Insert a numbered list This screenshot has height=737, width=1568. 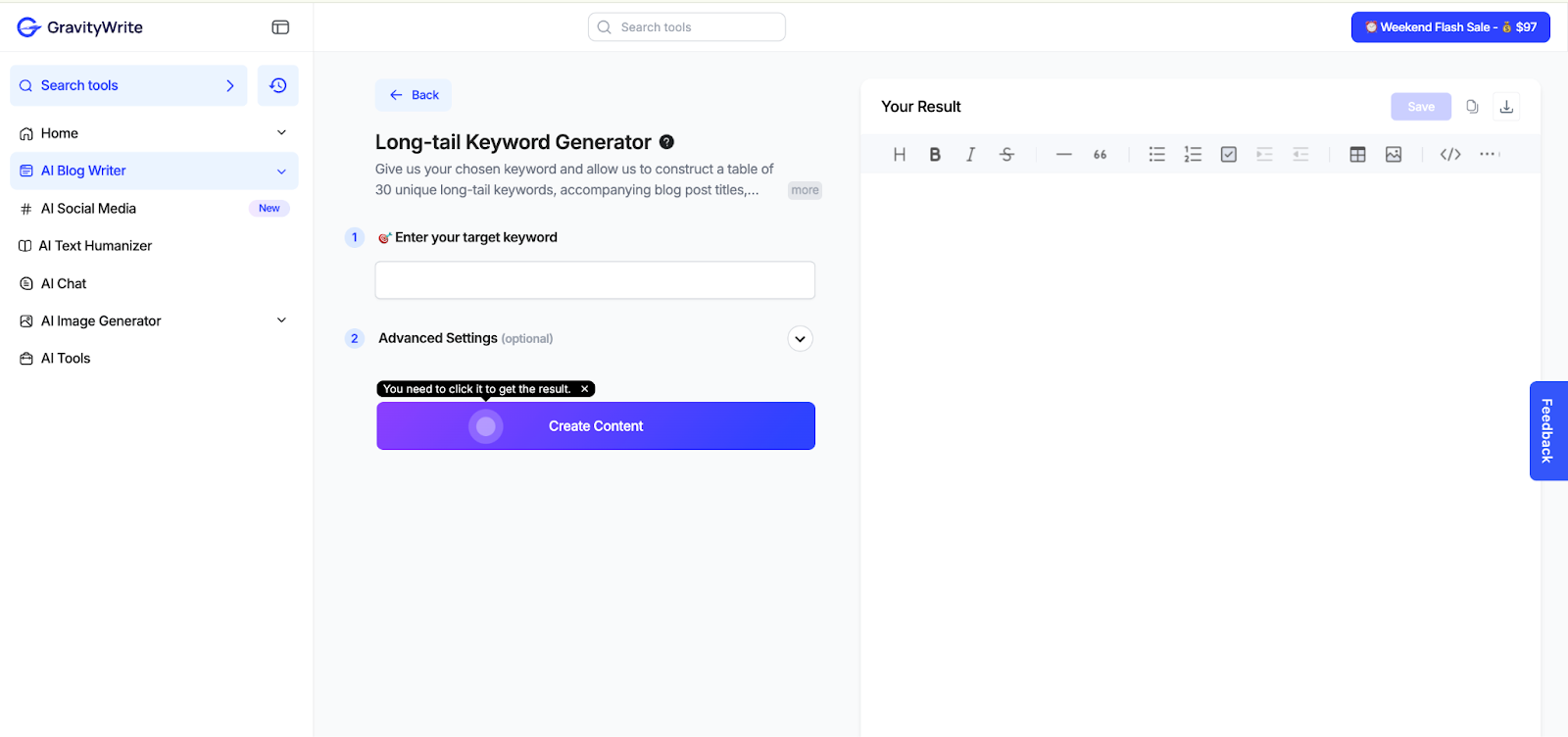tap(1193, 154)
